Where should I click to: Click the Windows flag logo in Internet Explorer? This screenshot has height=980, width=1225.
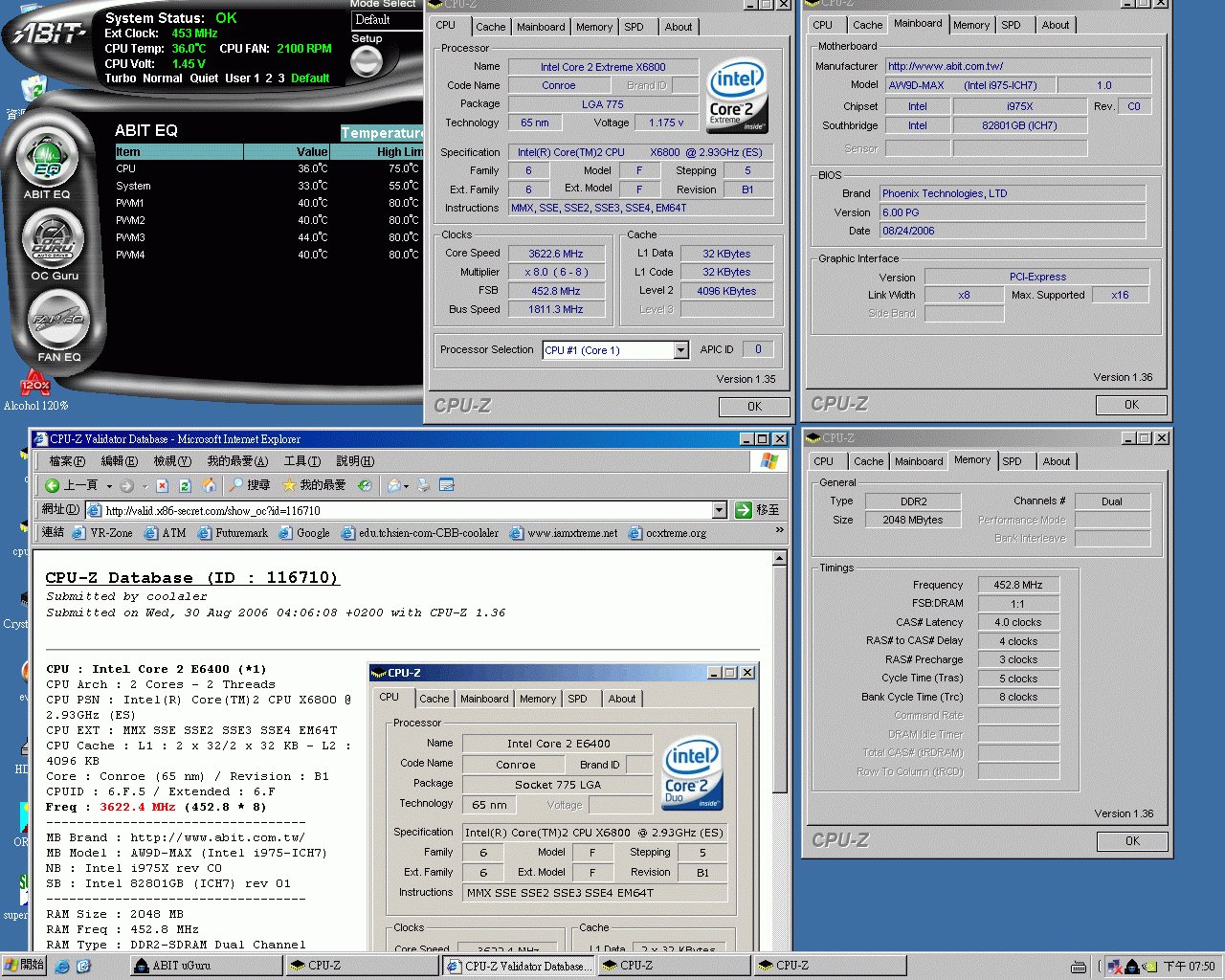click(768, 461)
